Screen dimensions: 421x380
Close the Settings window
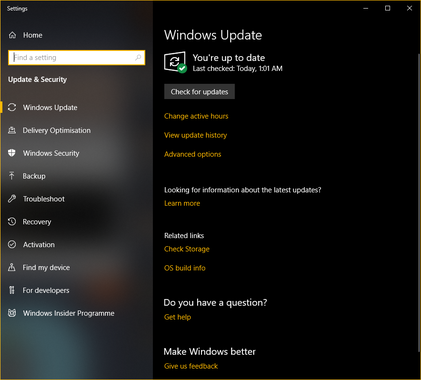pyautogui.click(x=409, y=8)
